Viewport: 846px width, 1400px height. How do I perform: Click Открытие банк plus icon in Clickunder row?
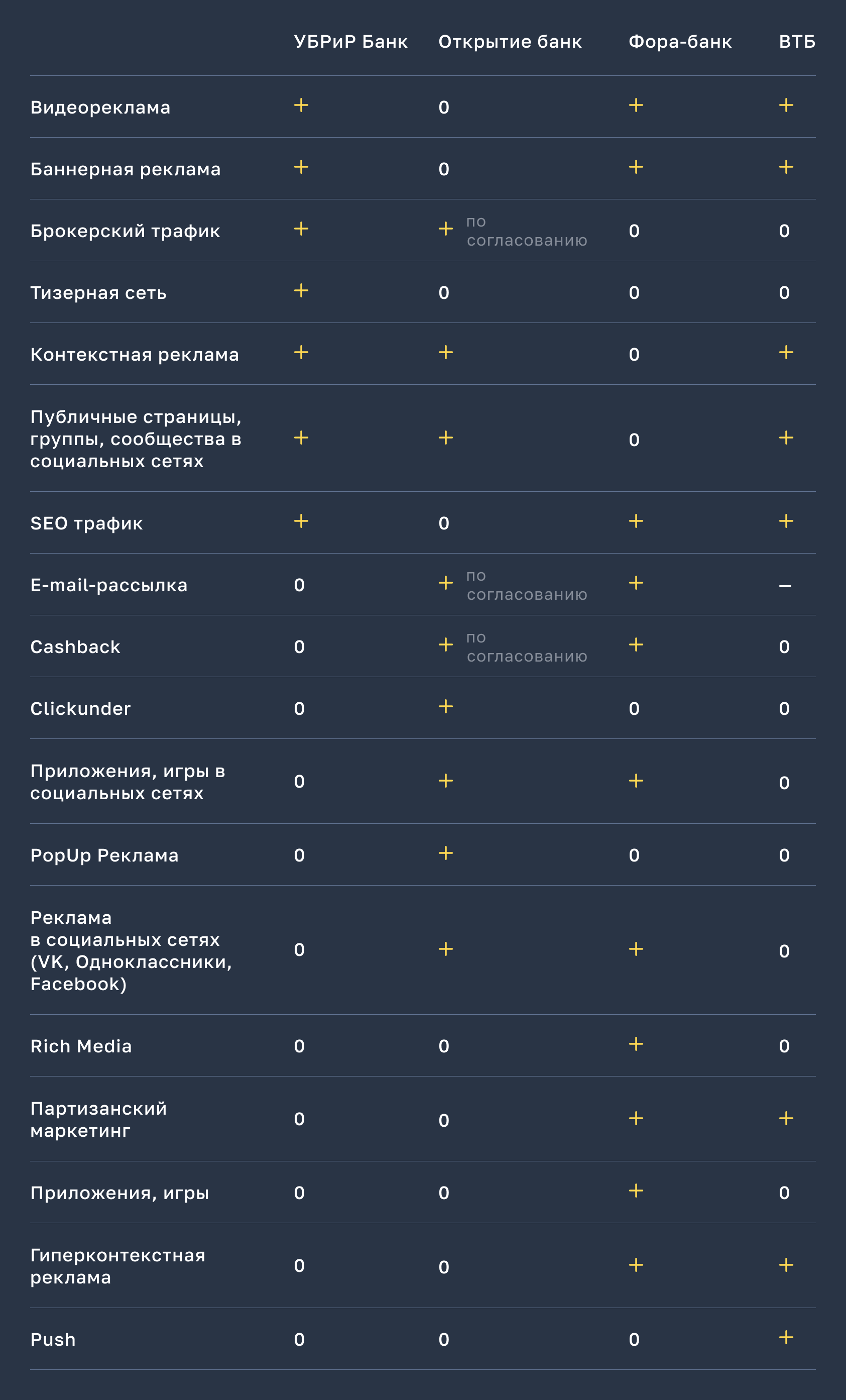coord(446,706)
